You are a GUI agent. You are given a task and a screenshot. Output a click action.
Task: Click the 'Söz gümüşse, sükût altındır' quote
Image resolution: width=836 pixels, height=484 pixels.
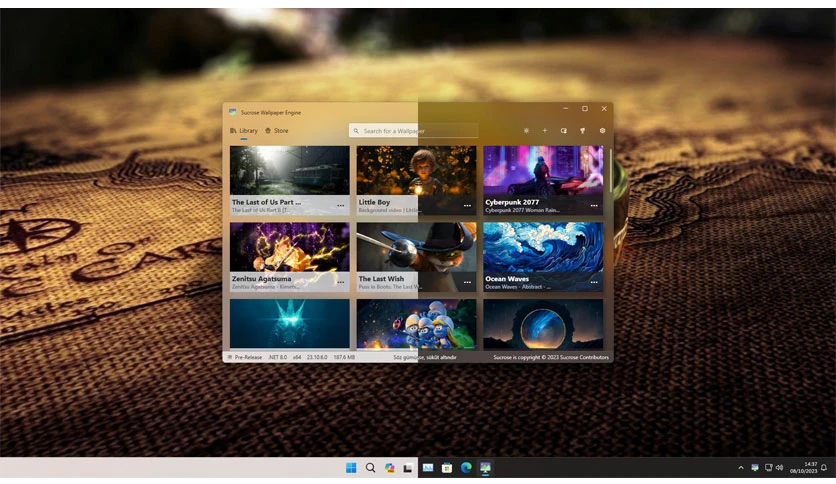coord(425,357)
